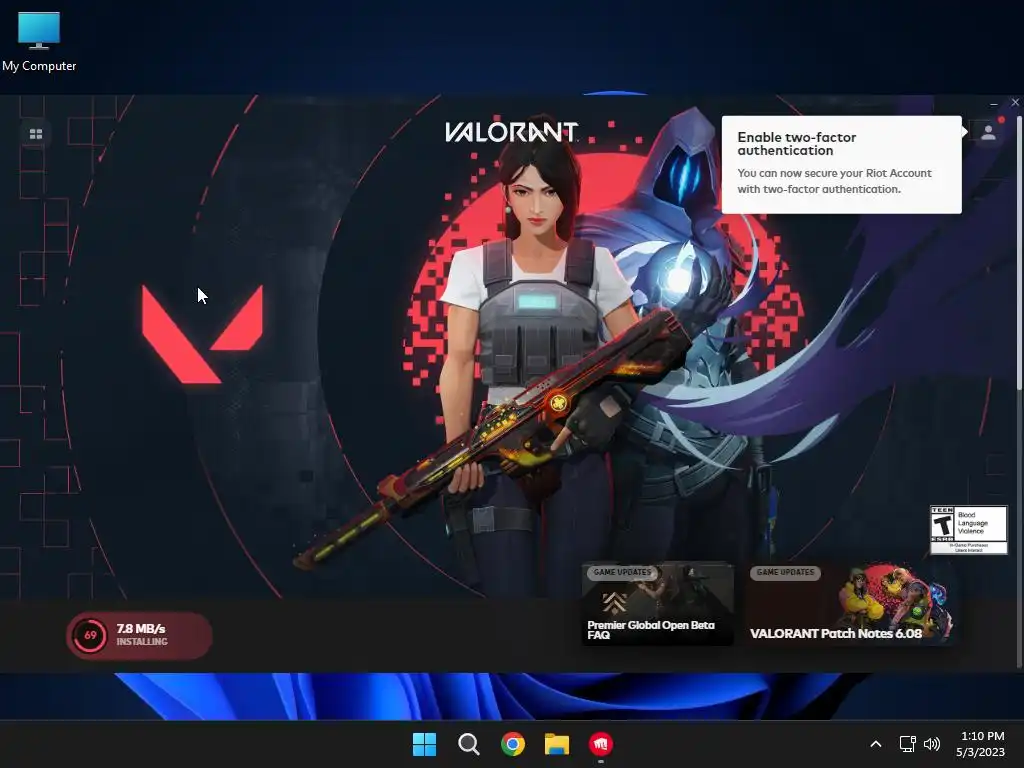
Task: Minimize the Riot Client window
Action: [993, 103]
